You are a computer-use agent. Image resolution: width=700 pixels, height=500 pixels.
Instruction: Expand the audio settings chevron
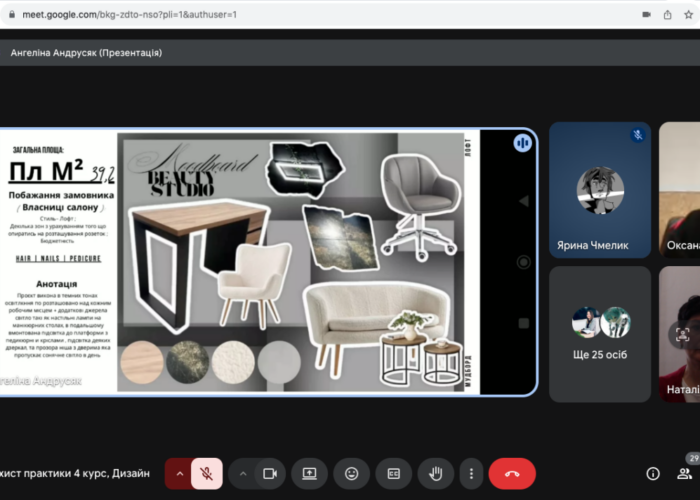tap(180, 473)
